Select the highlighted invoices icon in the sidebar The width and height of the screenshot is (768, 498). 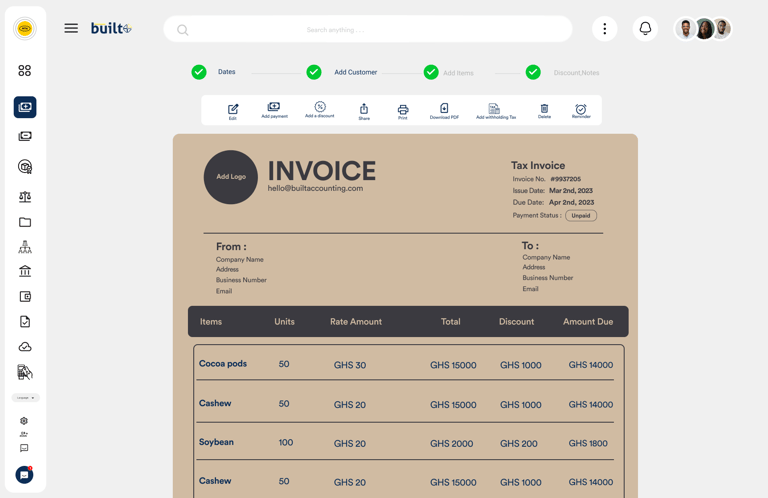pos(25,107)
